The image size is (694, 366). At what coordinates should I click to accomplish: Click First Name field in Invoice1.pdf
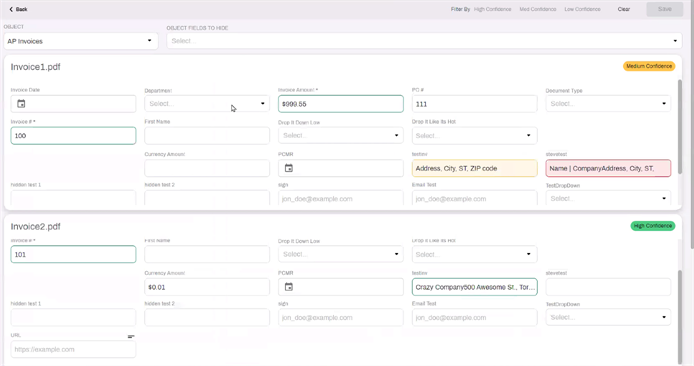coord(207,135)
